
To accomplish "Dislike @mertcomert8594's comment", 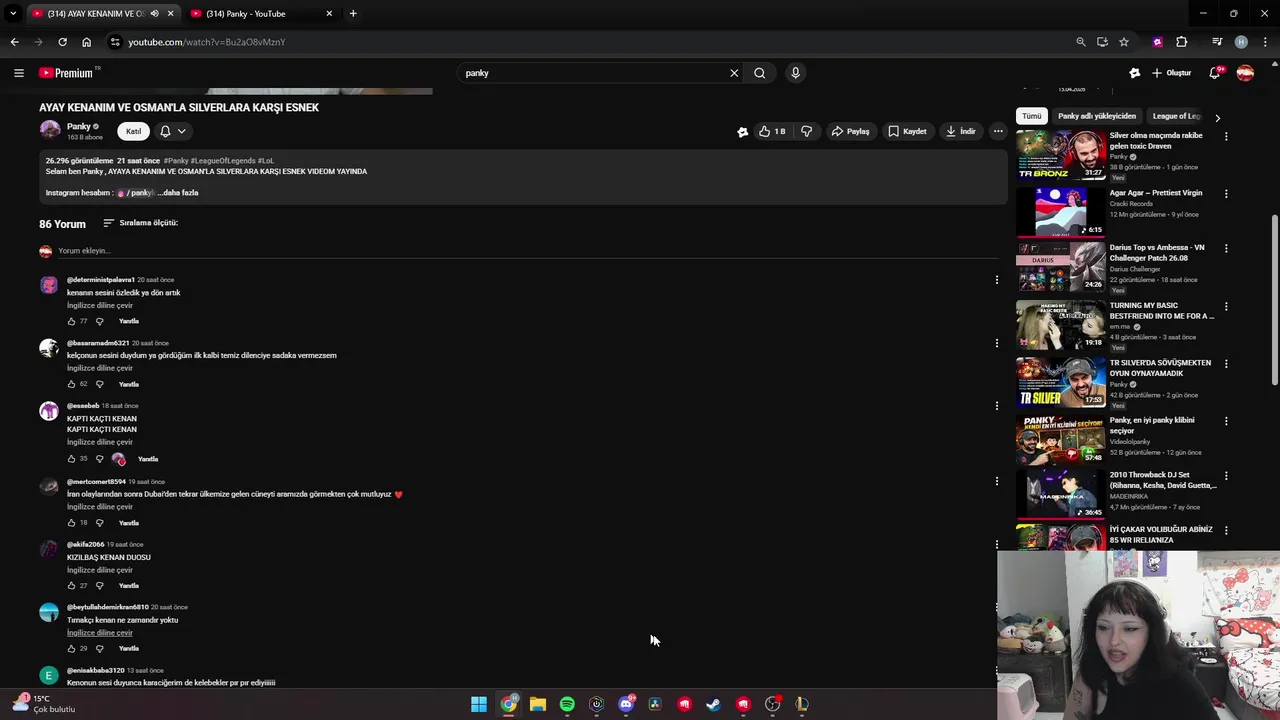I will point(99,523).
